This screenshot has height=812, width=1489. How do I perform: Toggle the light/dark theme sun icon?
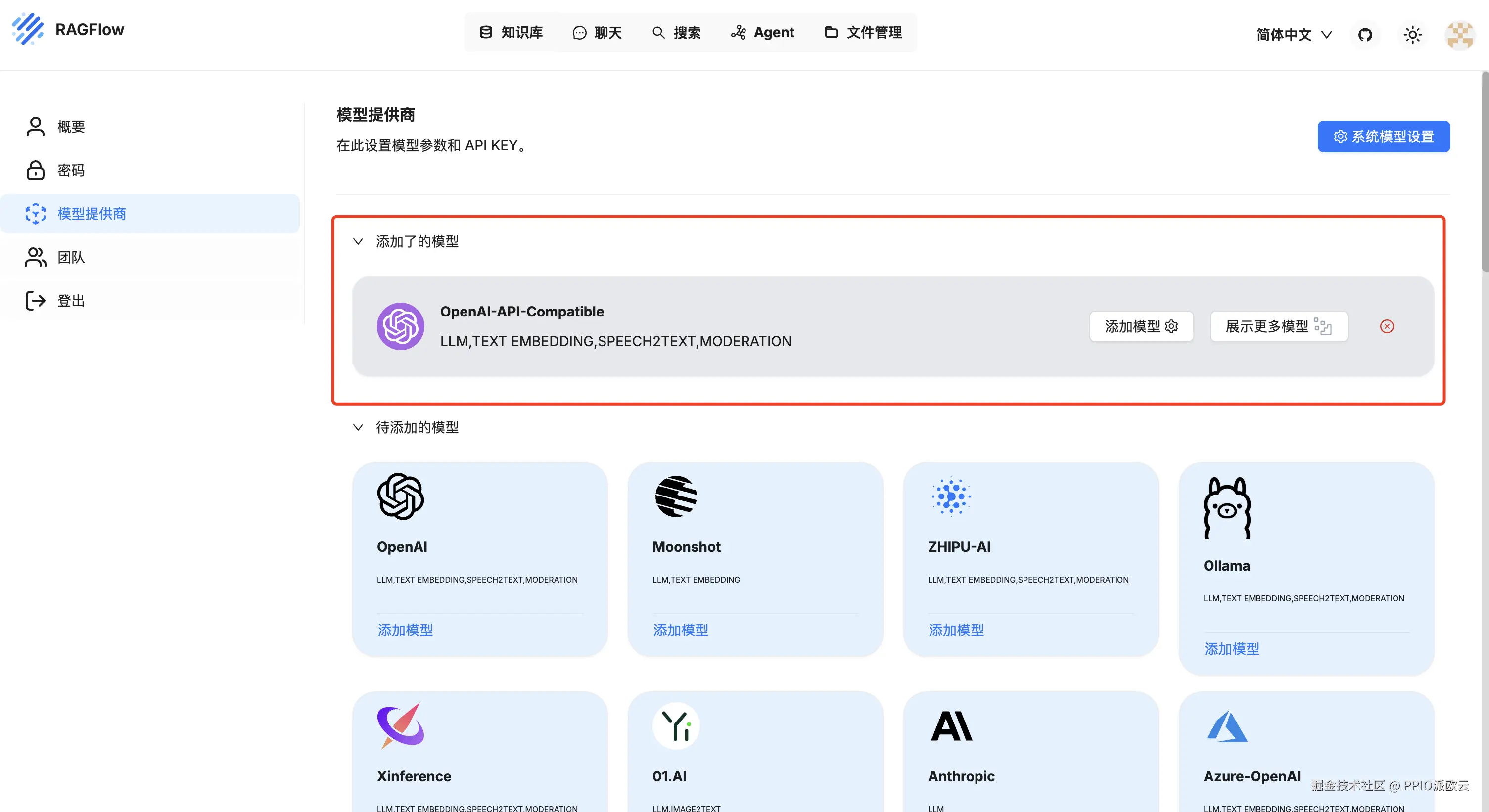[1412, 35]
